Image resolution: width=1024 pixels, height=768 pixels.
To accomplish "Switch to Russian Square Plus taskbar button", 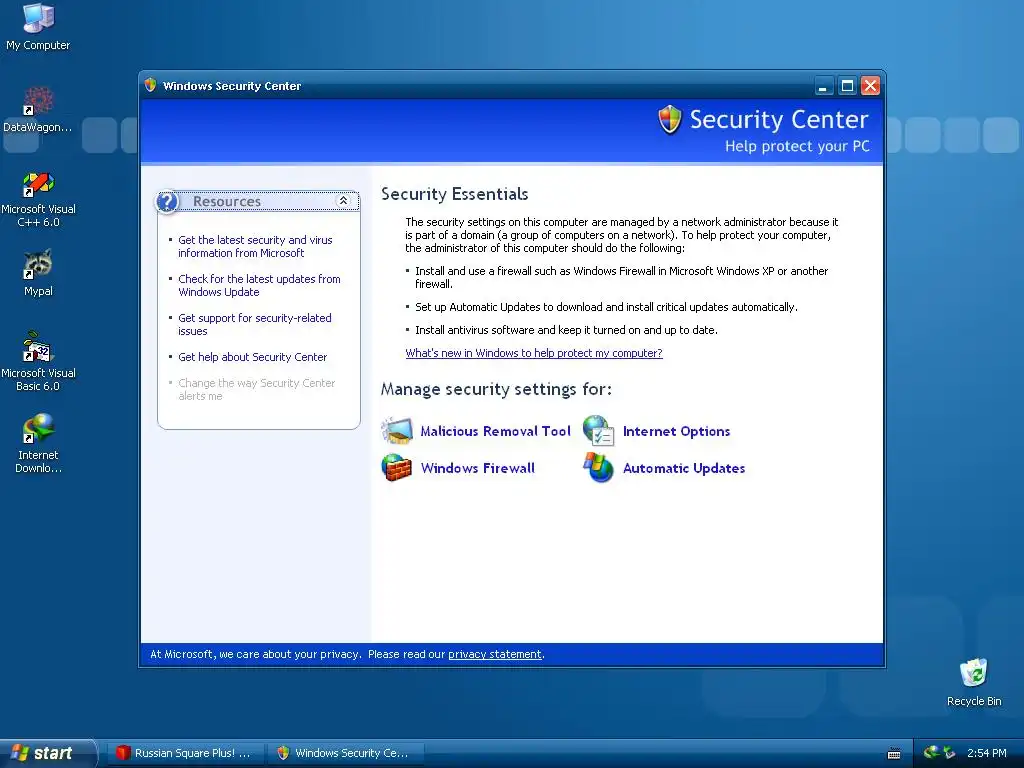I will (185, 753).
